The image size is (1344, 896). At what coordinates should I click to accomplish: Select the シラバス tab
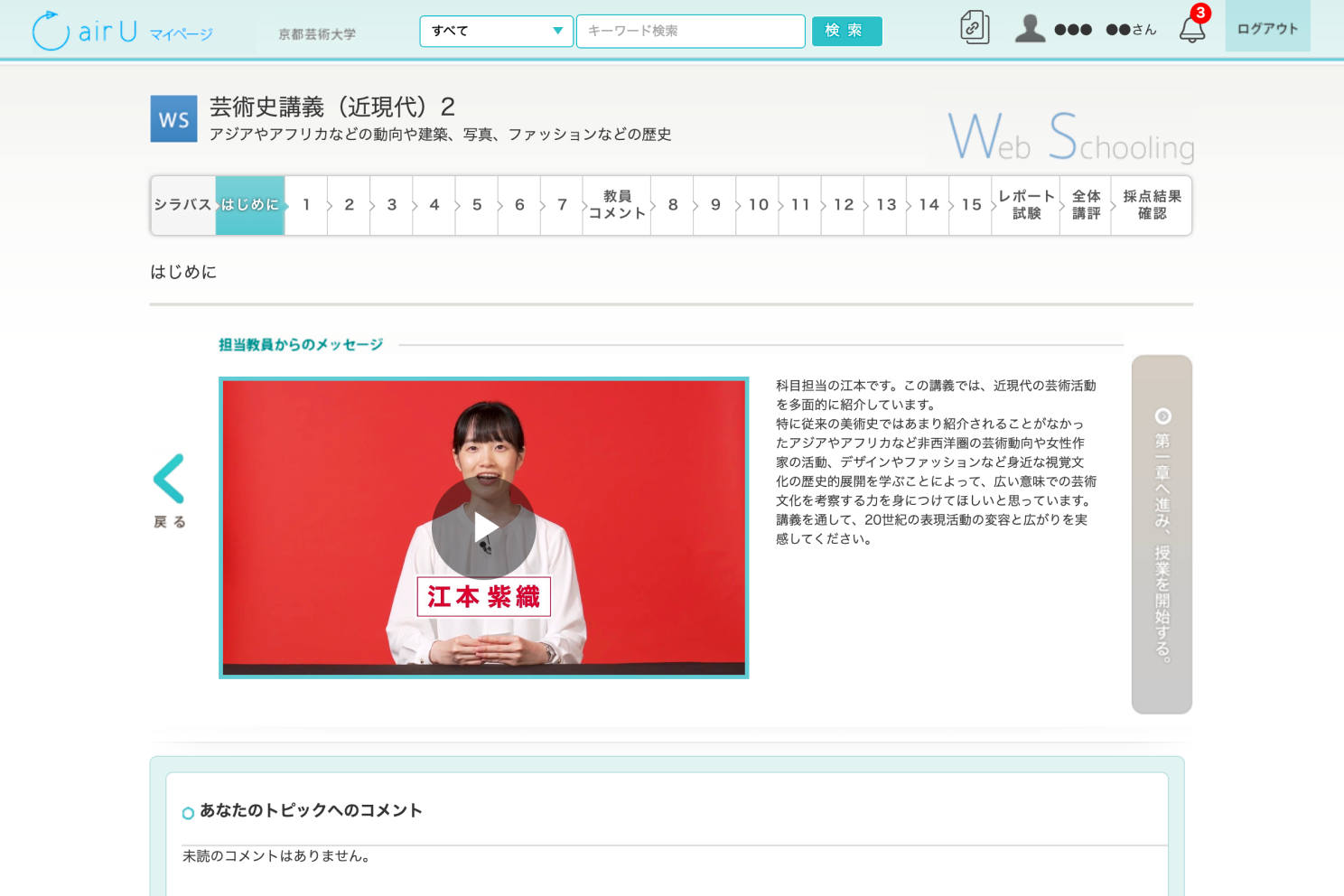point(183,205)
